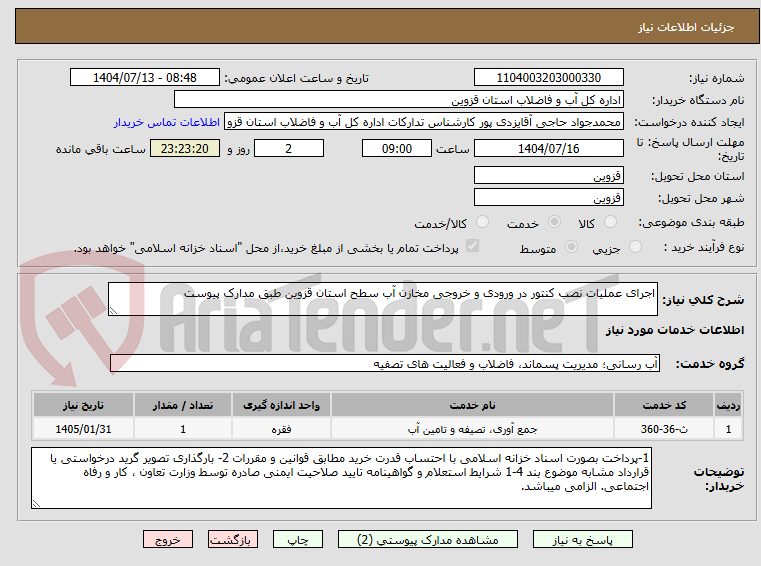Select the متوسط purchase type radio
The image size is (761, 566).
click(572, 247)
